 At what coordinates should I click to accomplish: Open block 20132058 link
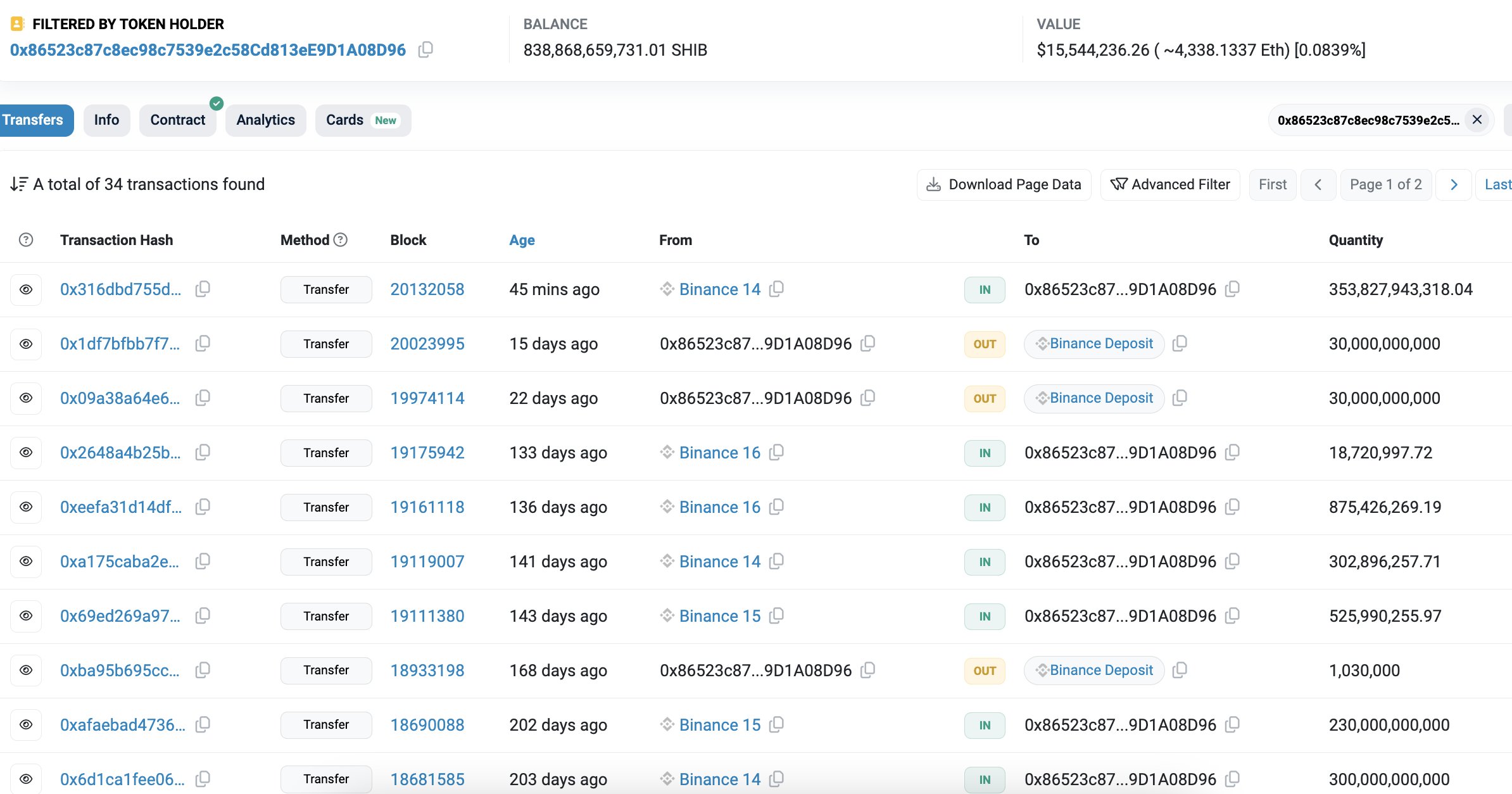pos(427,289)
